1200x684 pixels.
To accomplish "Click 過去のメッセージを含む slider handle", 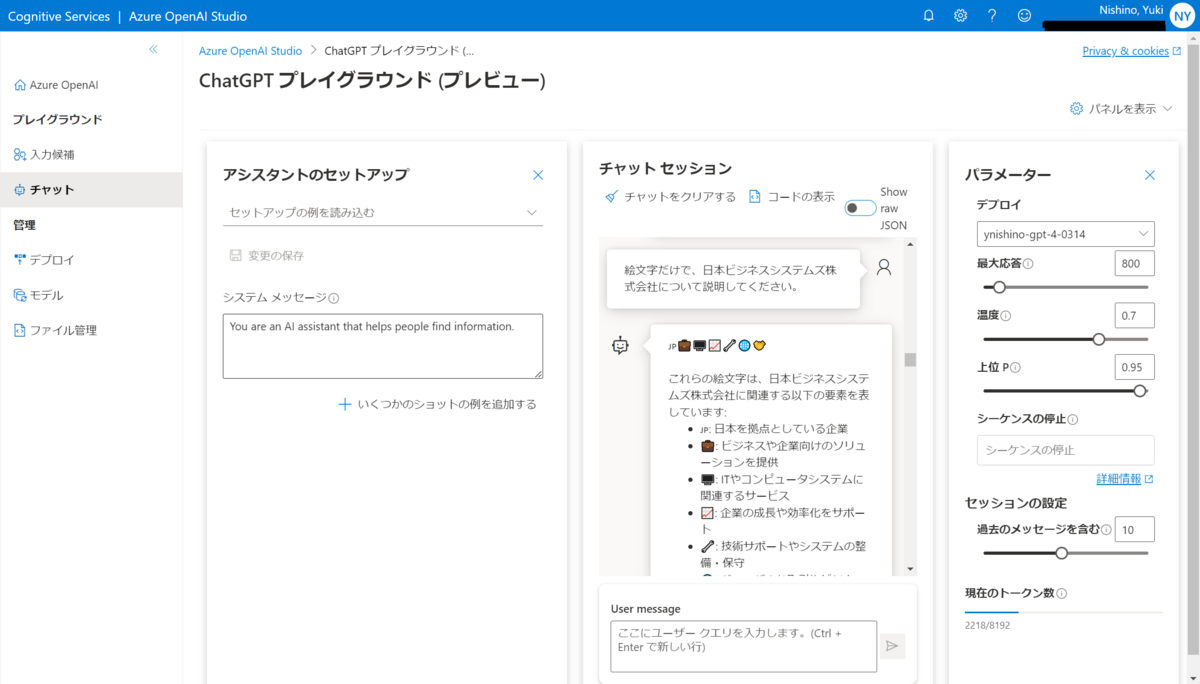I will [x=1062, y=553].
